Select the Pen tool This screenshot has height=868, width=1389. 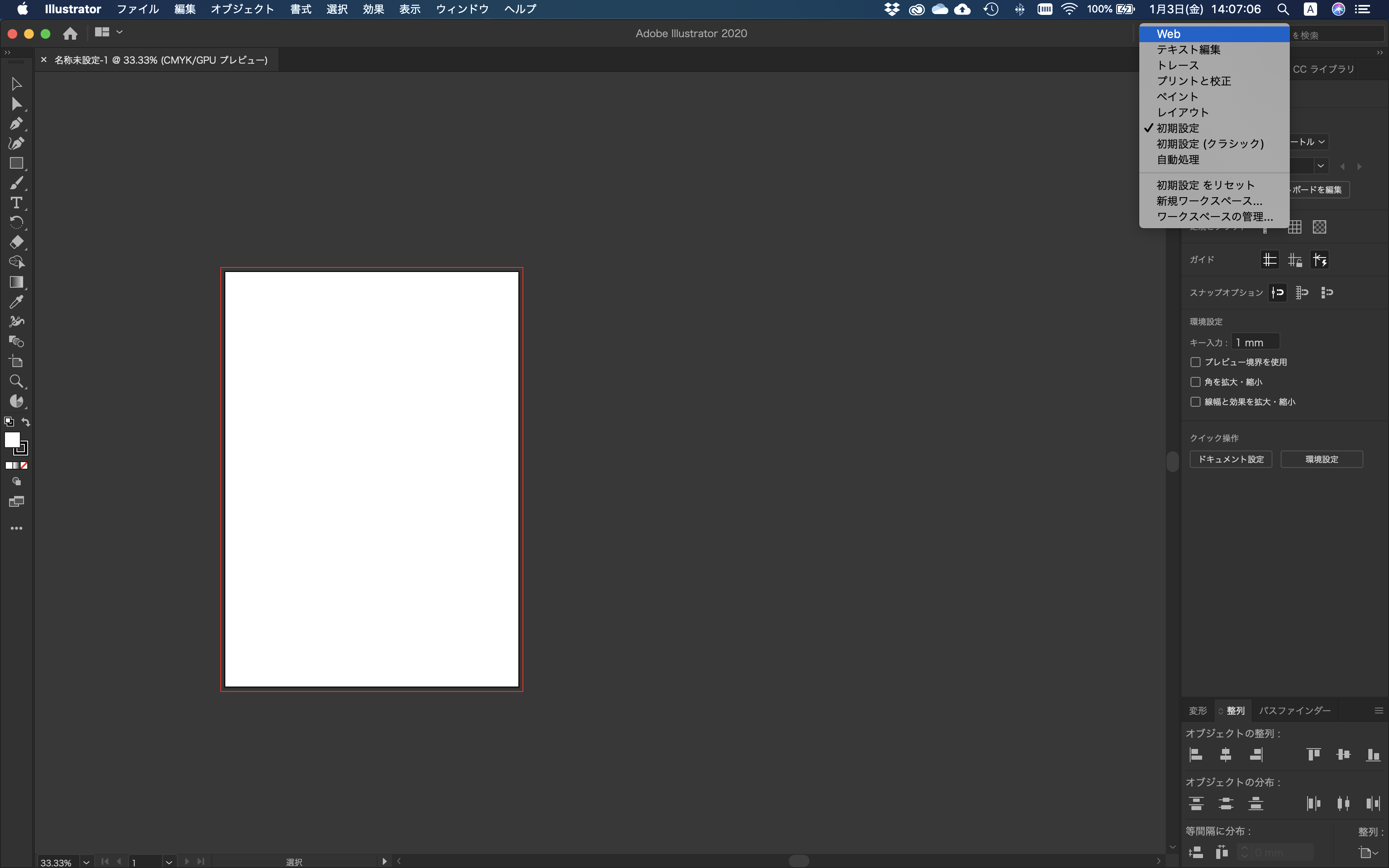pos(17,124)
